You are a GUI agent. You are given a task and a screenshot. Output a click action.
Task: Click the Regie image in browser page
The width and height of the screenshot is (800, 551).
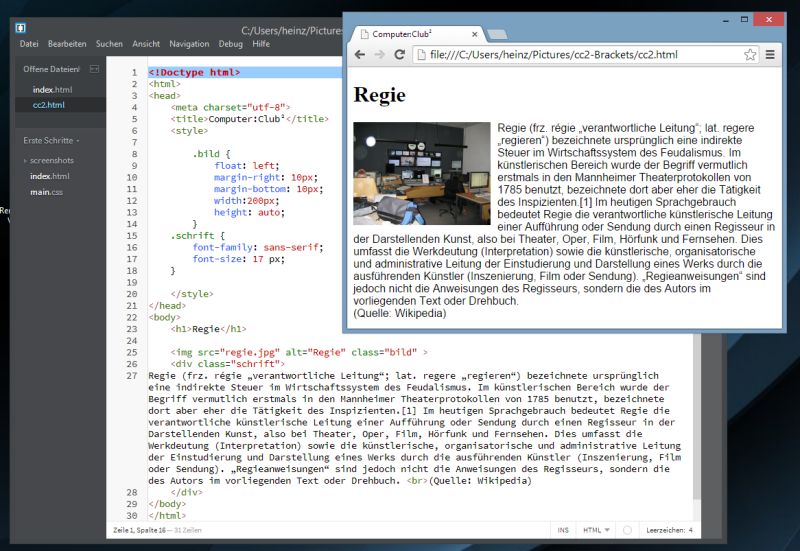[421, 173]
